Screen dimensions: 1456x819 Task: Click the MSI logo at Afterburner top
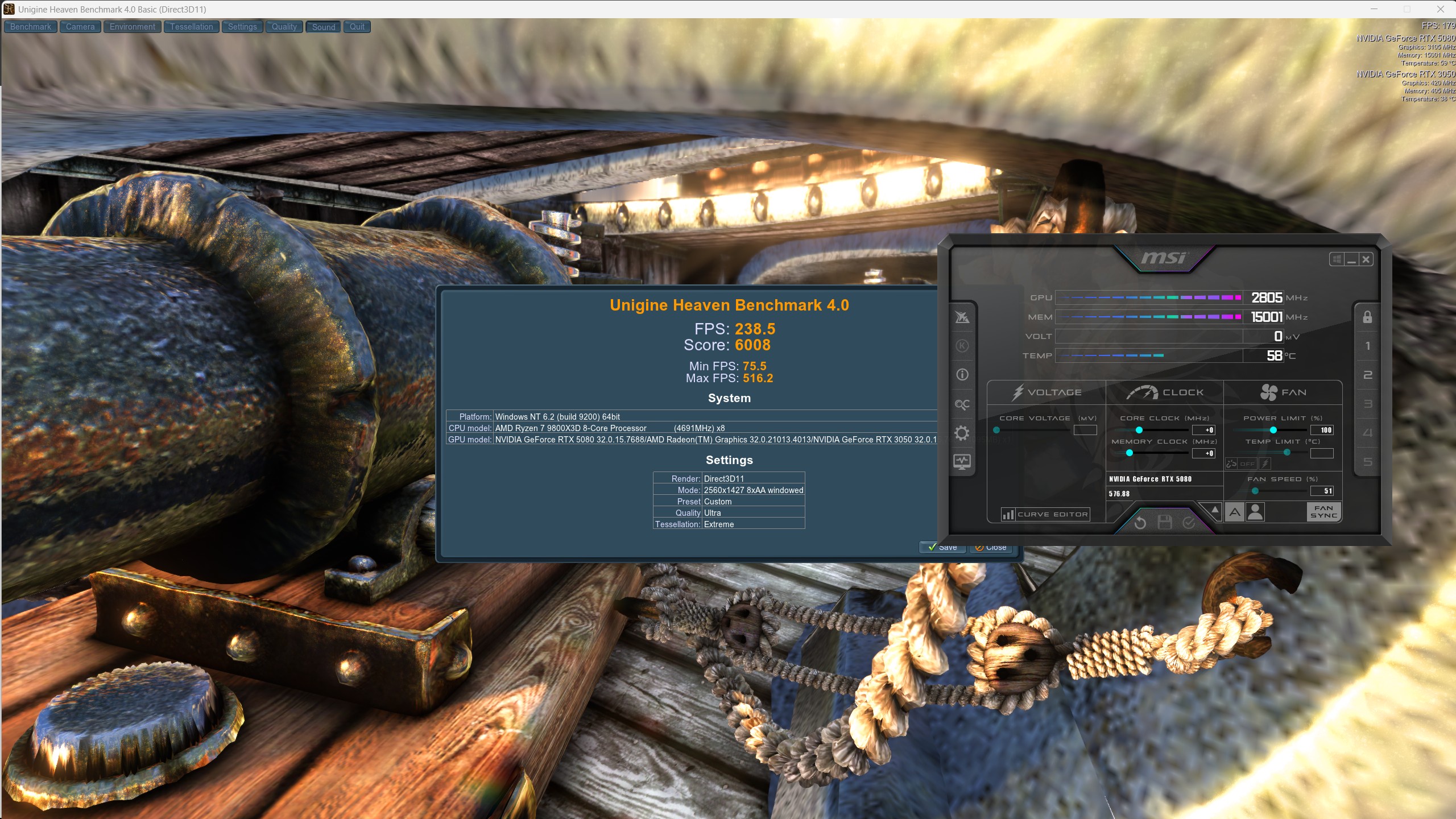pyautogui.click(x=1164, y=258)
